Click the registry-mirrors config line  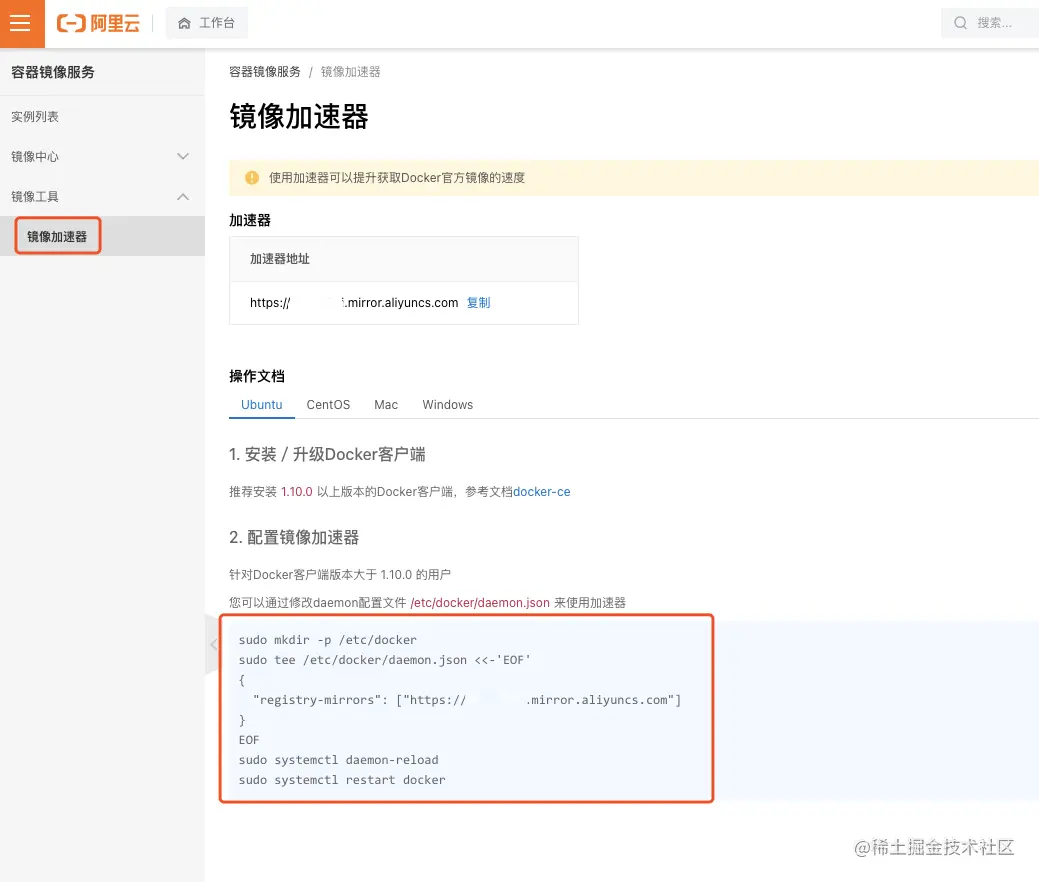point(467,700)
